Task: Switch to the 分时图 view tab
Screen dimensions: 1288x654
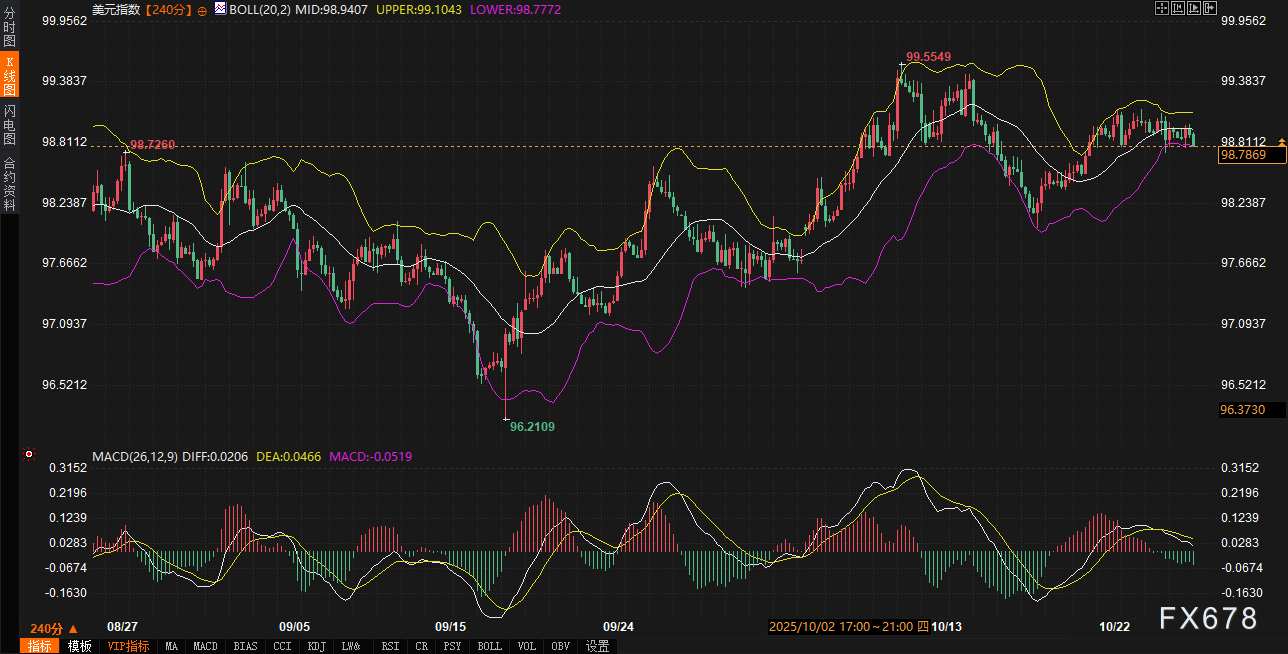Action: 9,26
